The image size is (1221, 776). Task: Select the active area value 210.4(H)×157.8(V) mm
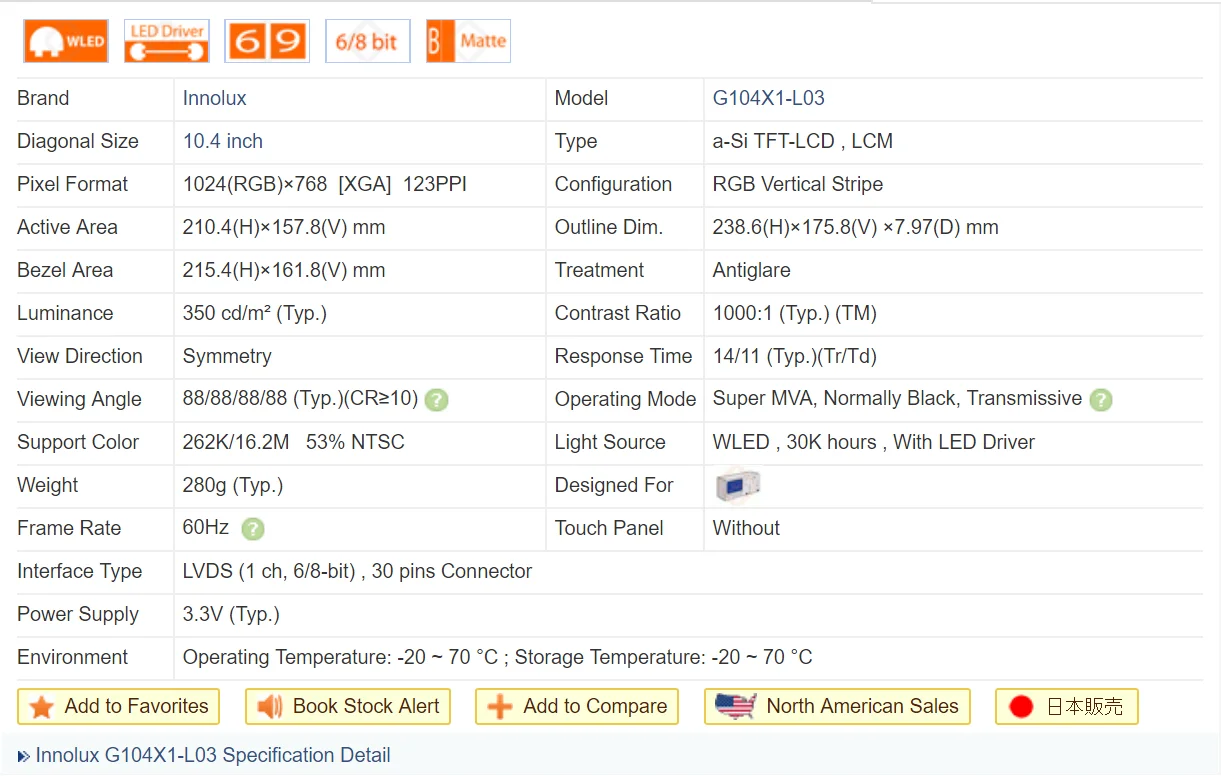pos(284,227)
